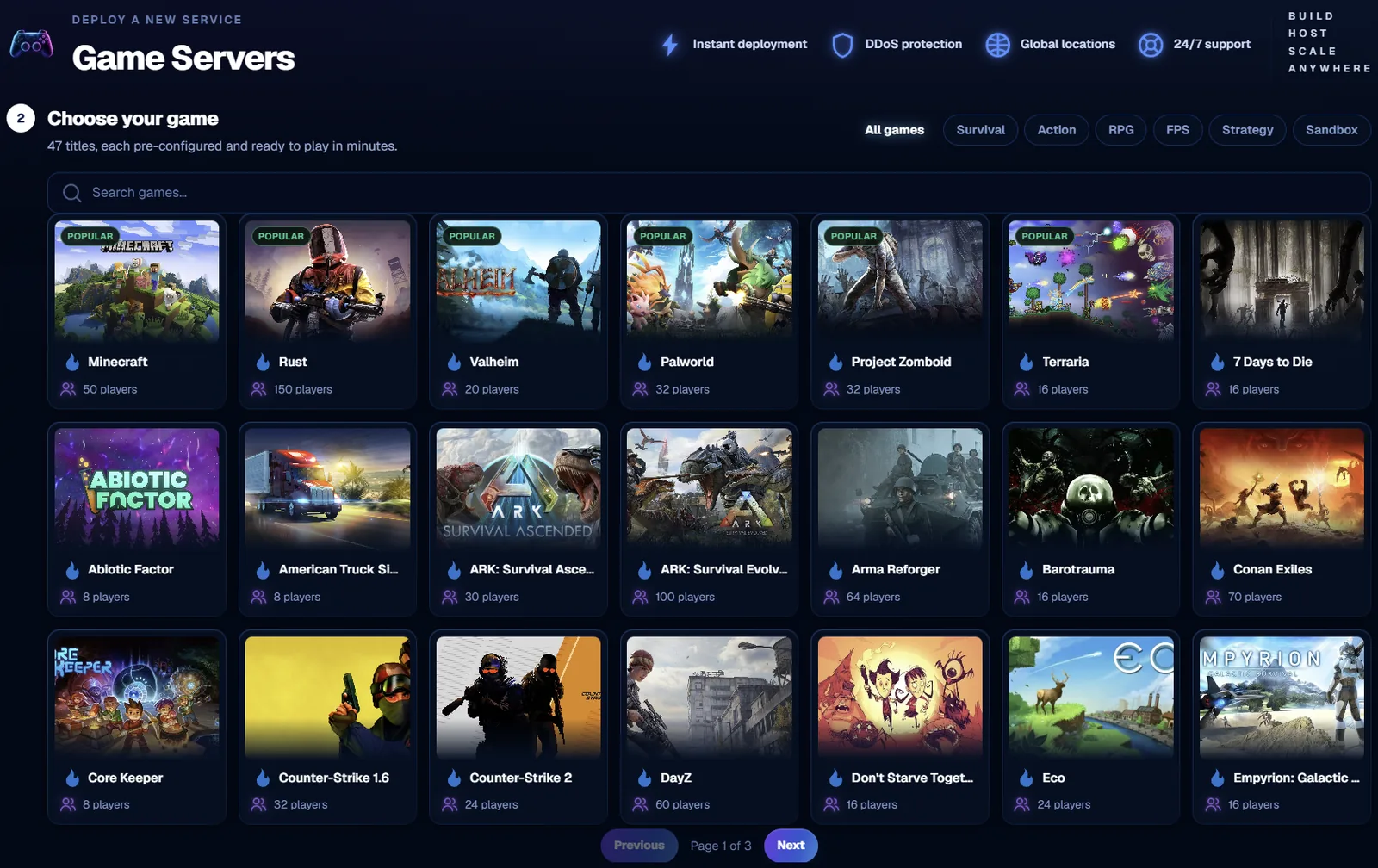Click the "100 players" text
1378x868 pixels.
(x=685, y=597)
